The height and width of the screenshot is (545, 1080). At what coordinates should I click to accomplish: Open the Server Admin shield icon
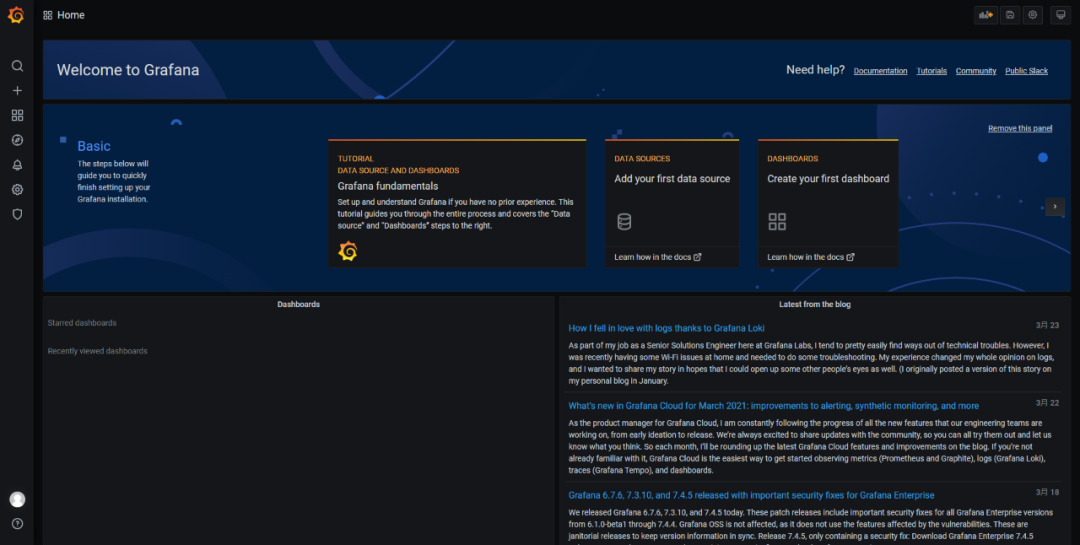(x=17, y=214)
